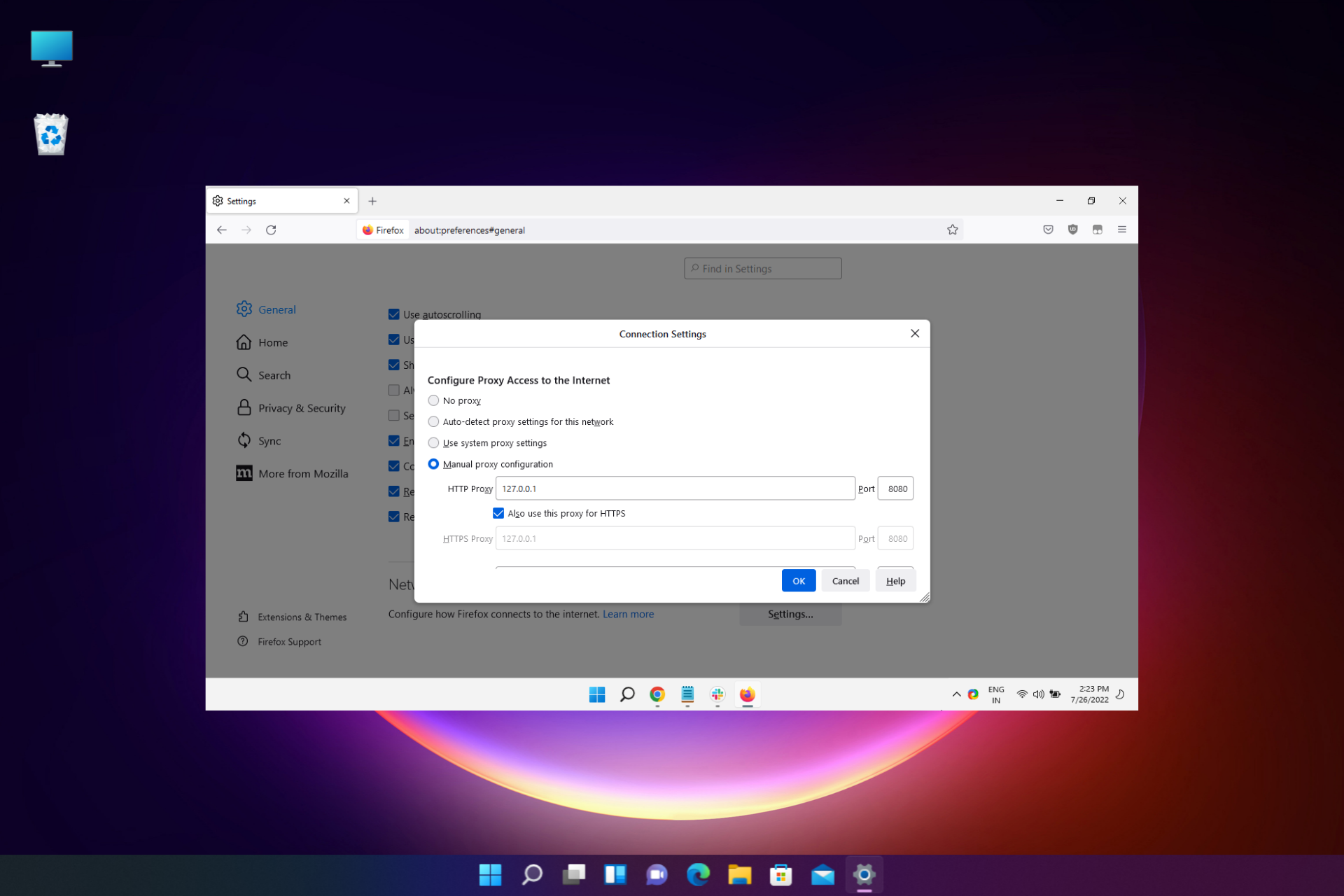Open Privacy & Security settings

coord(291,408)
